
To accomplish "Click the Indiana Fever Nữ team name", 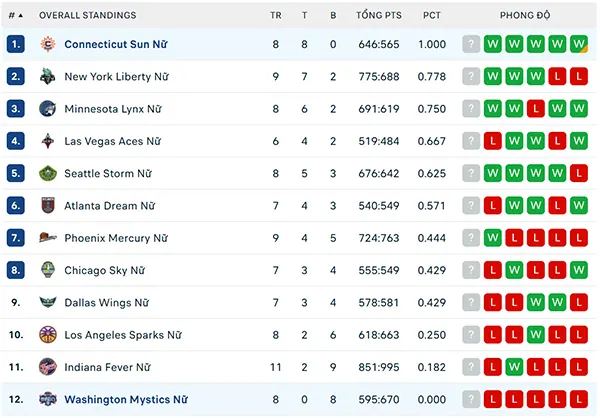I will pos(108,367).
